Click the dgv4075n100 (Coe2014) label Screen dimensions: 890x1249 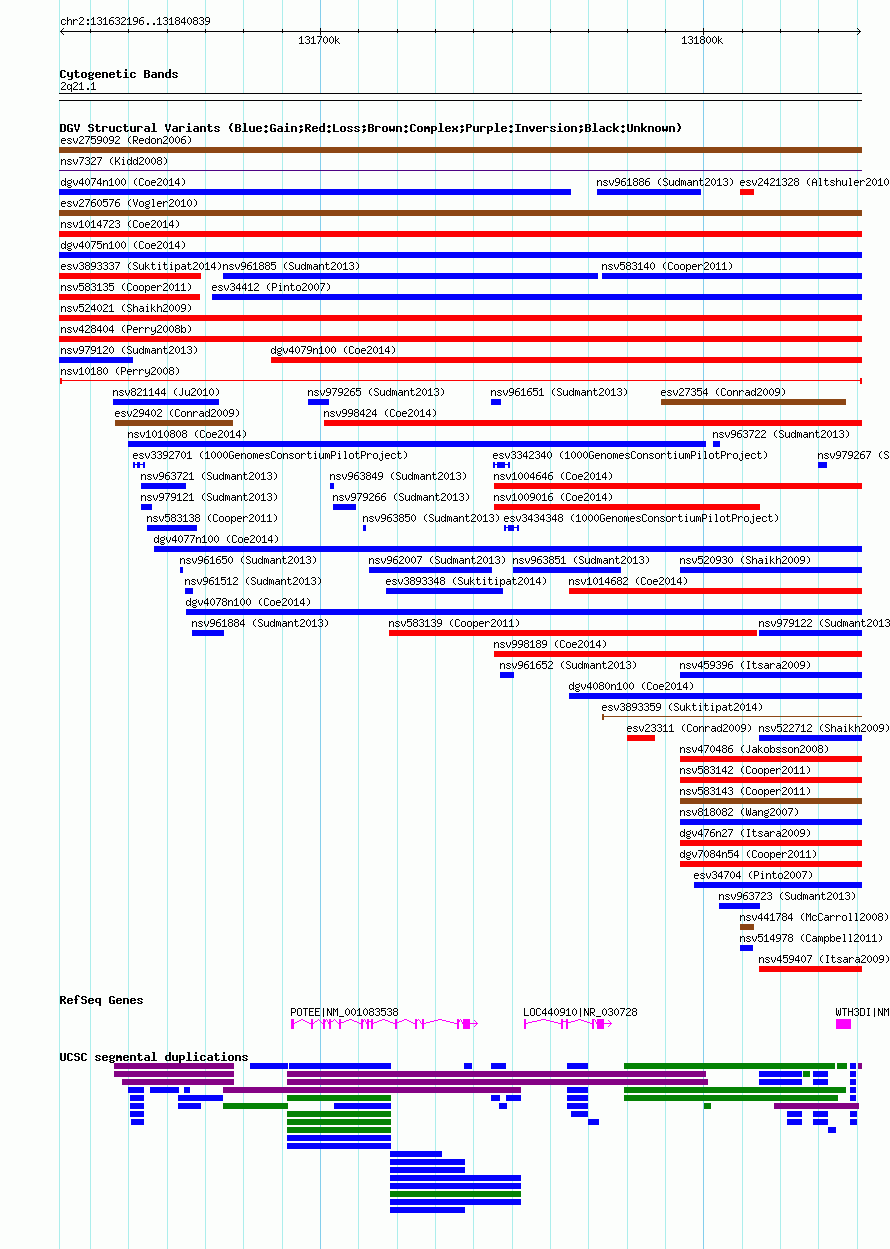point(123,245)
